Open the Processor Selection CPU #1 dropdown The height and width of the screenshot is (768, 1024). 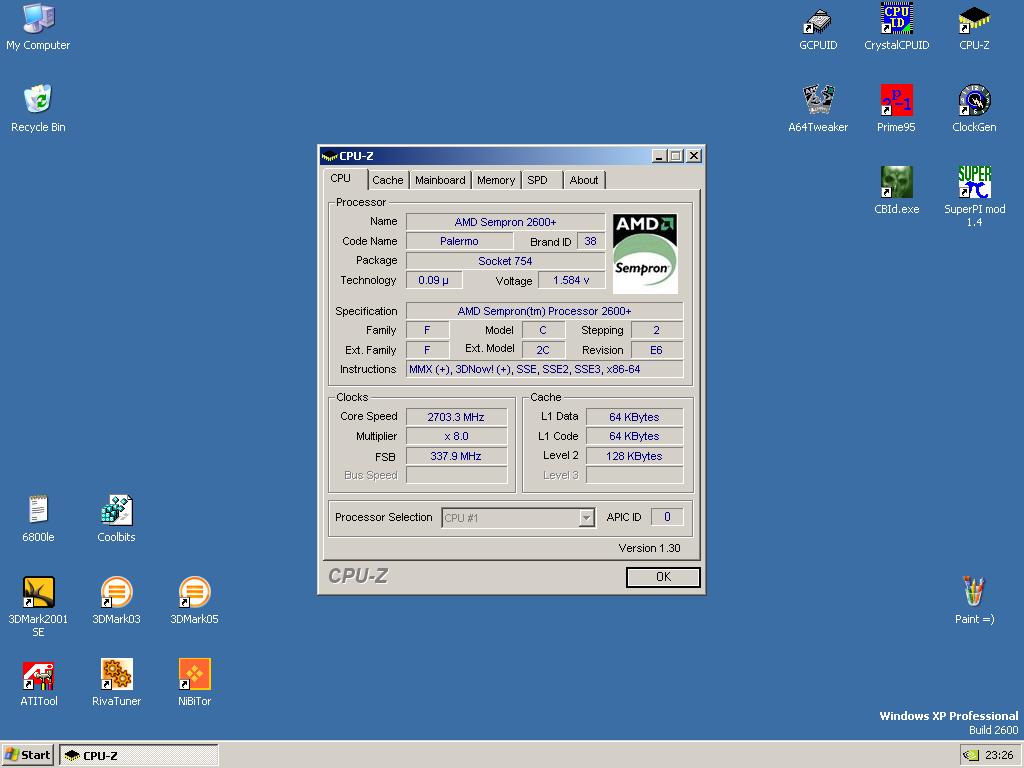click(x=518, y=518)
